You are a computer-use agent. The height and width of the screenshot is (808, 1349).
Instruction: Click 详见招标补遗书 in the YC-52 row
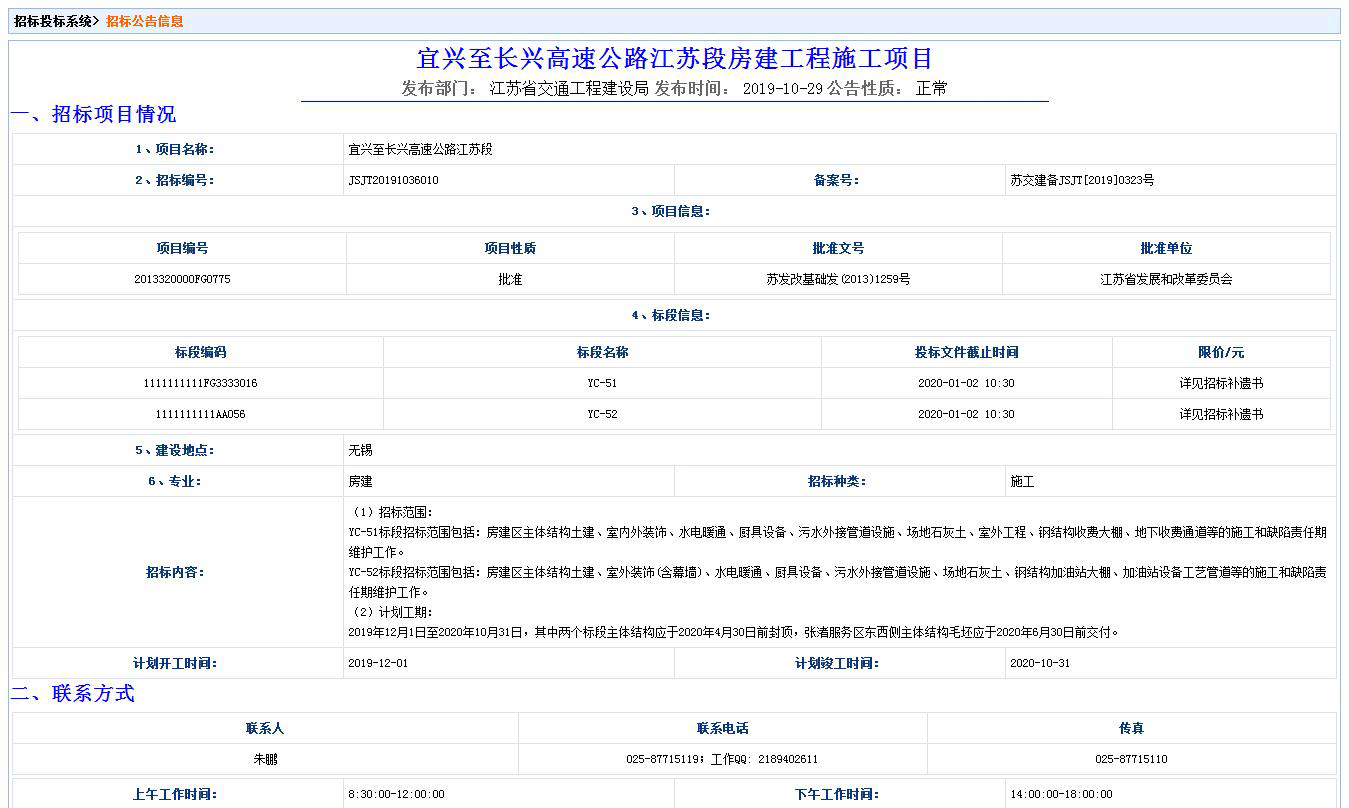(1221, 414)
